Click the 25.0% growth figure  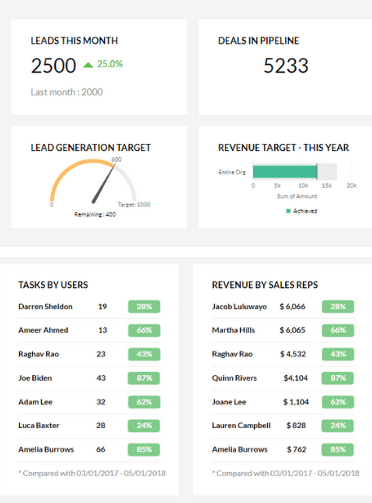pyautogui.click(x=110, y=64)
